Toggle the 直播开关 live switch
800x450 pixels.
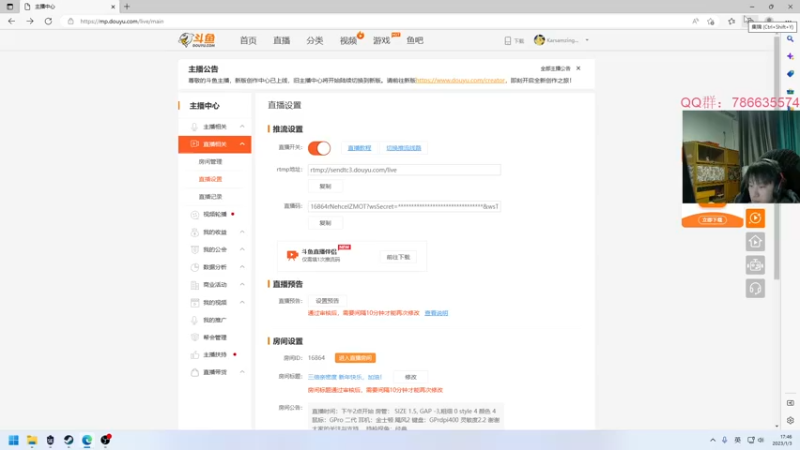click(319, 148)
